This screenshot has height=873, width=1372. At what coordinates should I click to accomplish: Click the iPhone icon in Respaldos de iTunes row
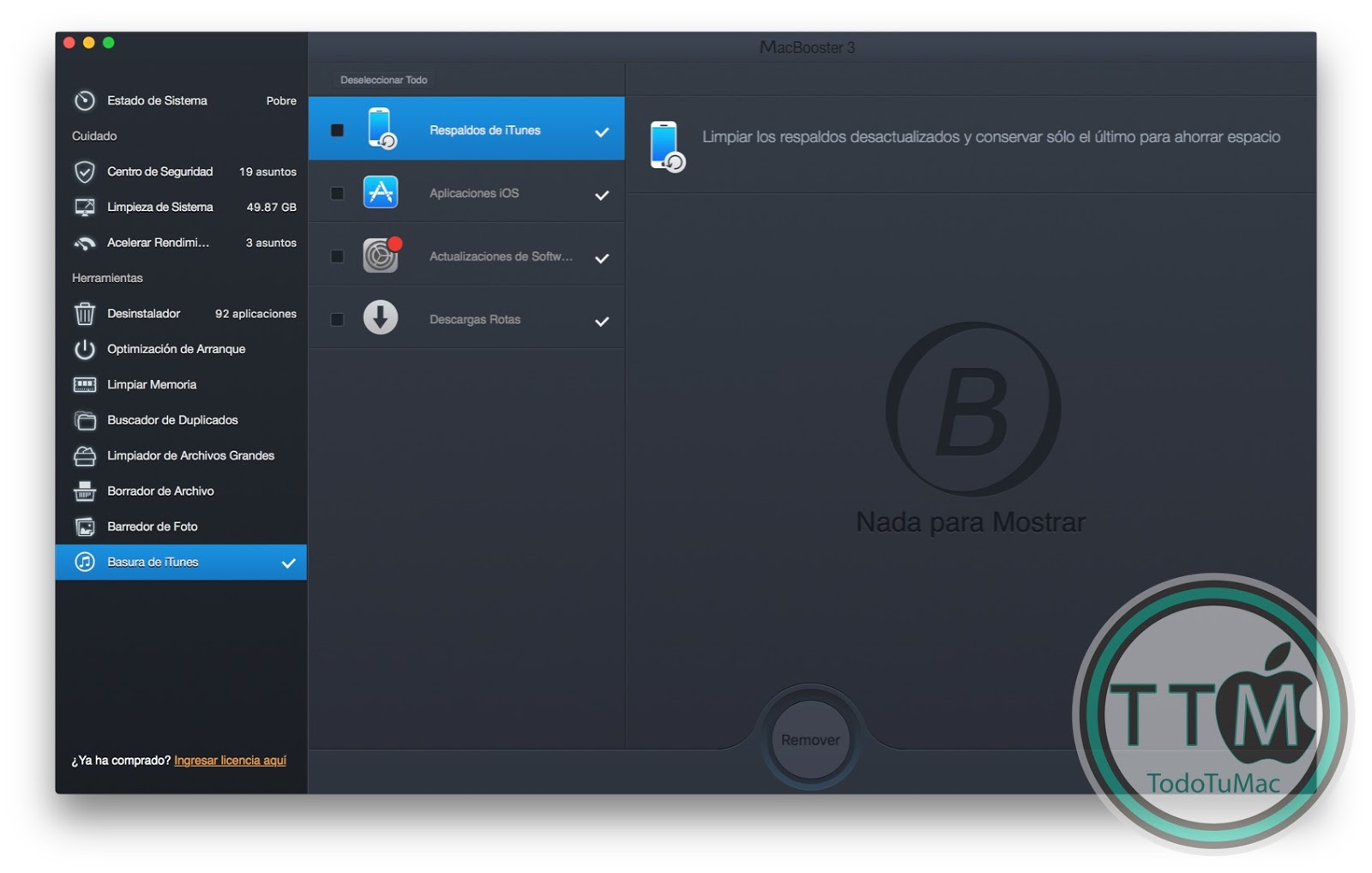pos(381,129)
